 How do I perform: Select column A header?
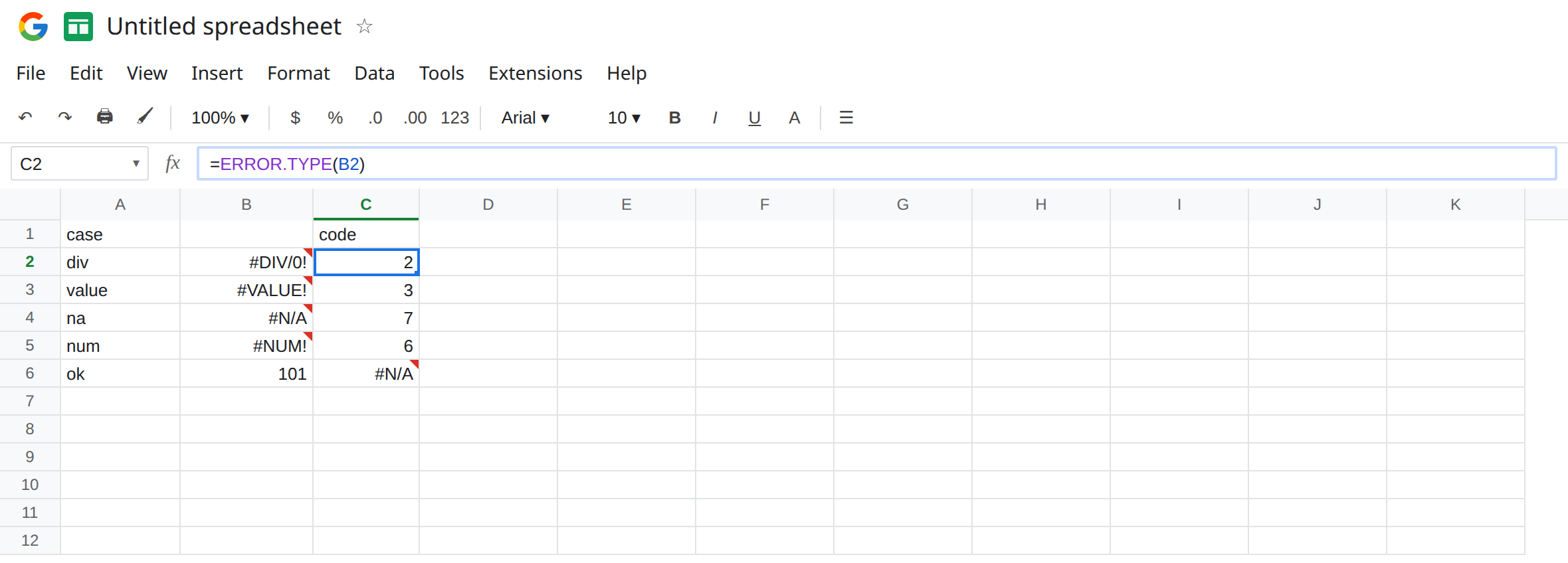pos(120,204)
